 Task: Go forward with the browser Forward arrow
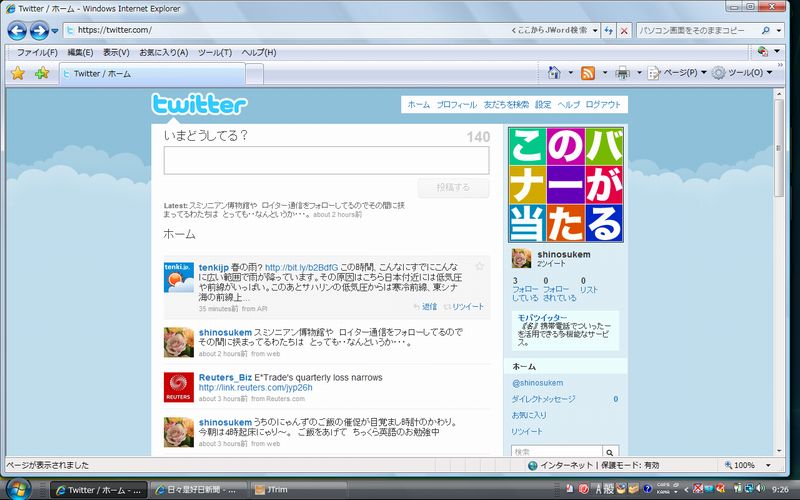point(39,31)
